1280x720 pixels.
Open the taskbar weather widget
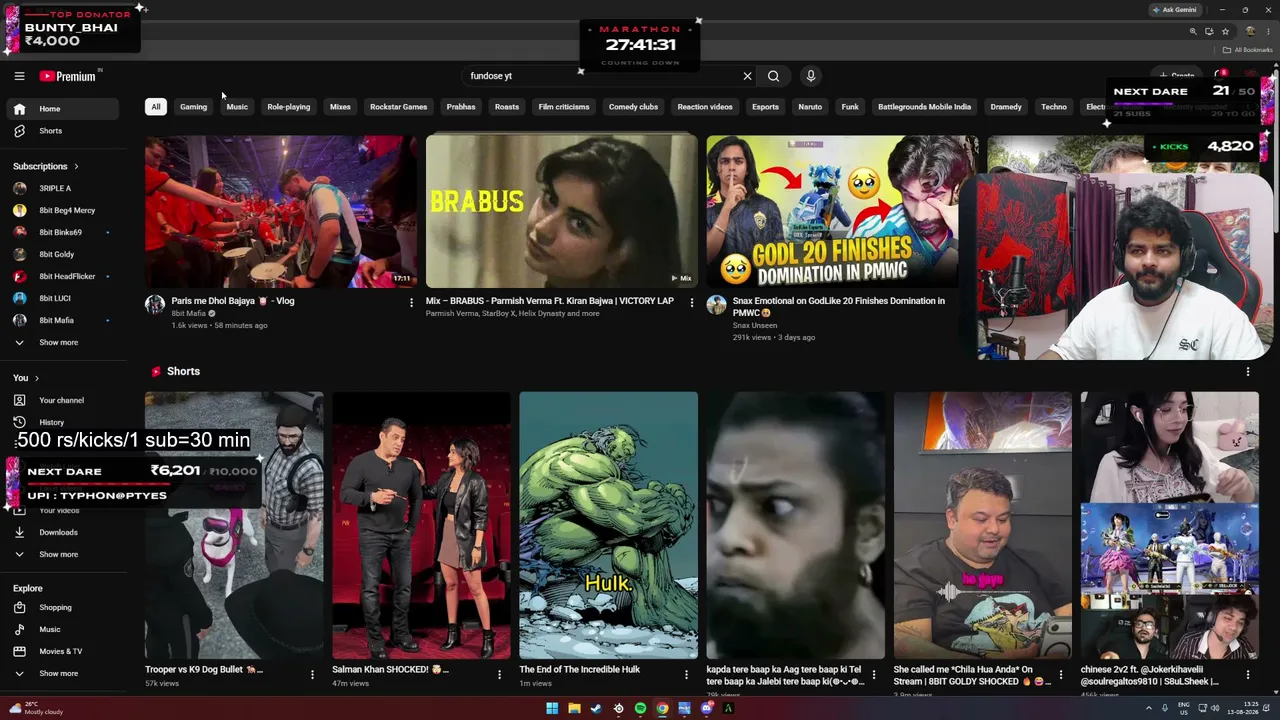(36, 708)
